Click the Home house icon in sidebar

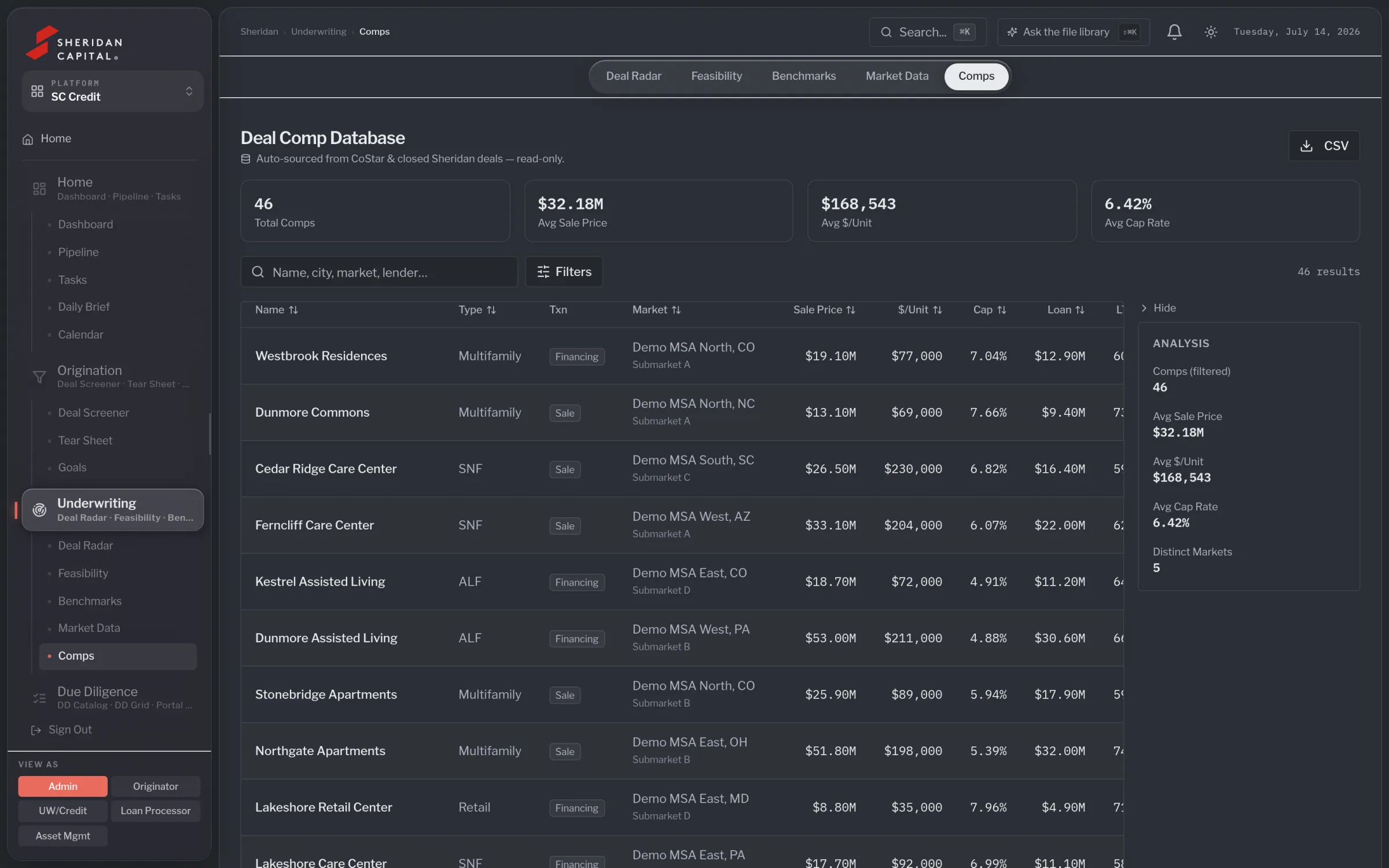coord(27,139)
